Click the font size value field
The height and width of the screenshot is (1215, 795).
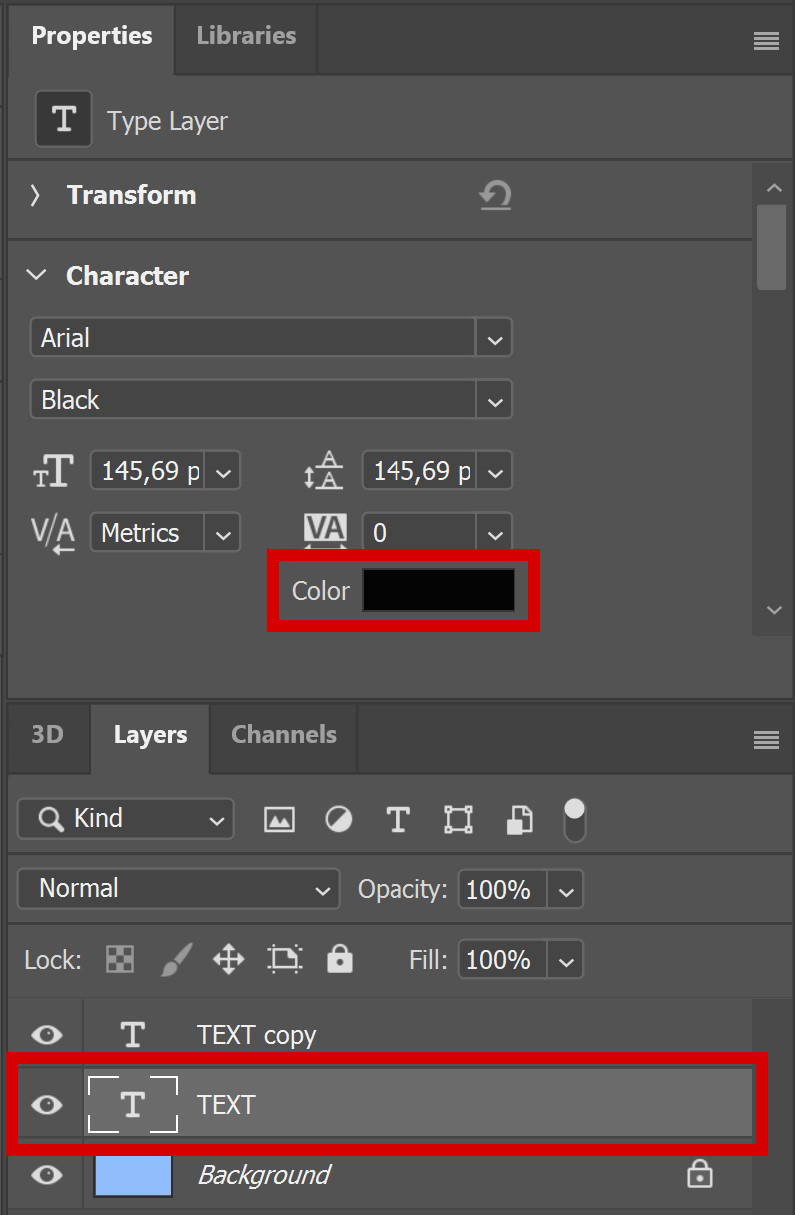pos(148,471)
